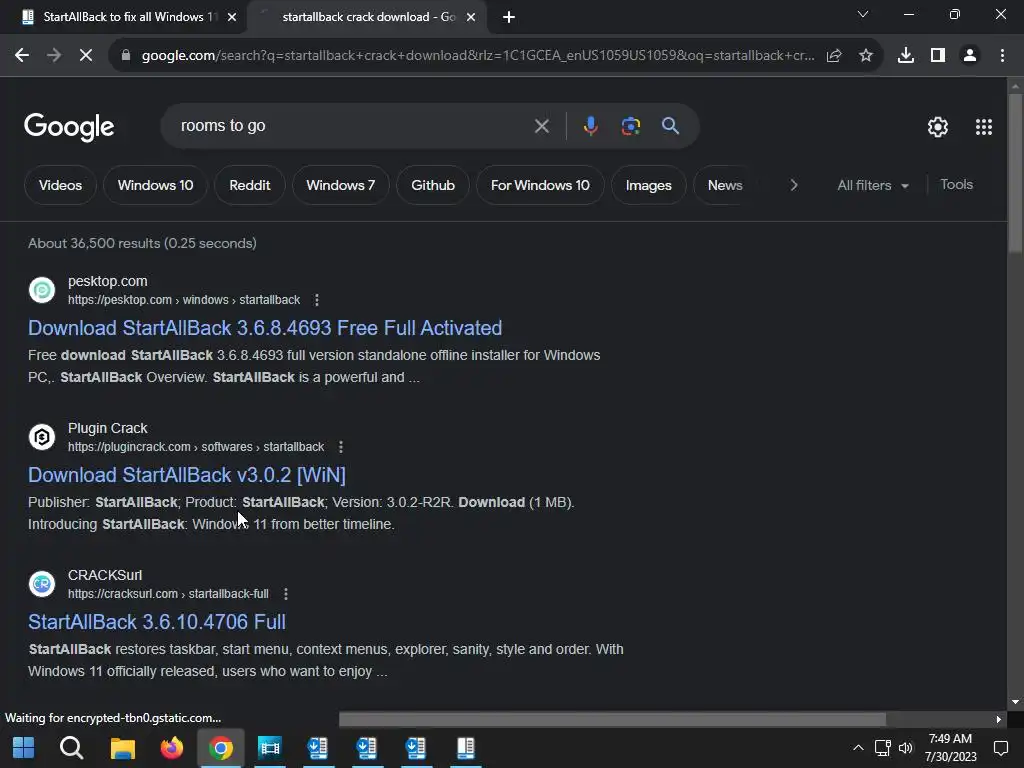1024x768 pixels.
Task: Filter results by Images
Action: click(648, 185)
